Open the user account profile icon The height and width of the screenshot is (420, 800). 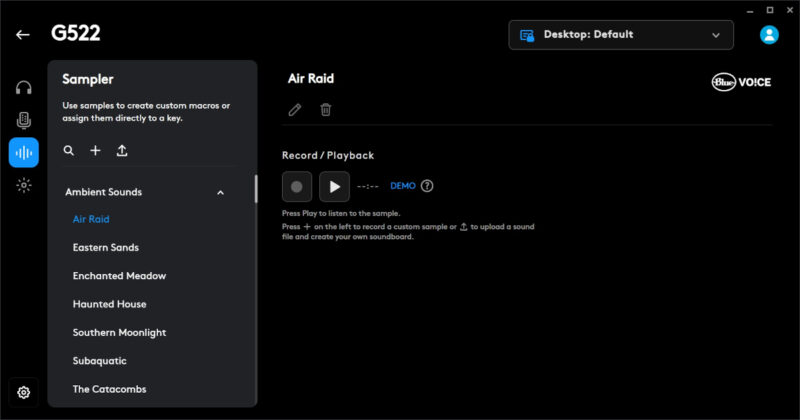coord(769,35)
